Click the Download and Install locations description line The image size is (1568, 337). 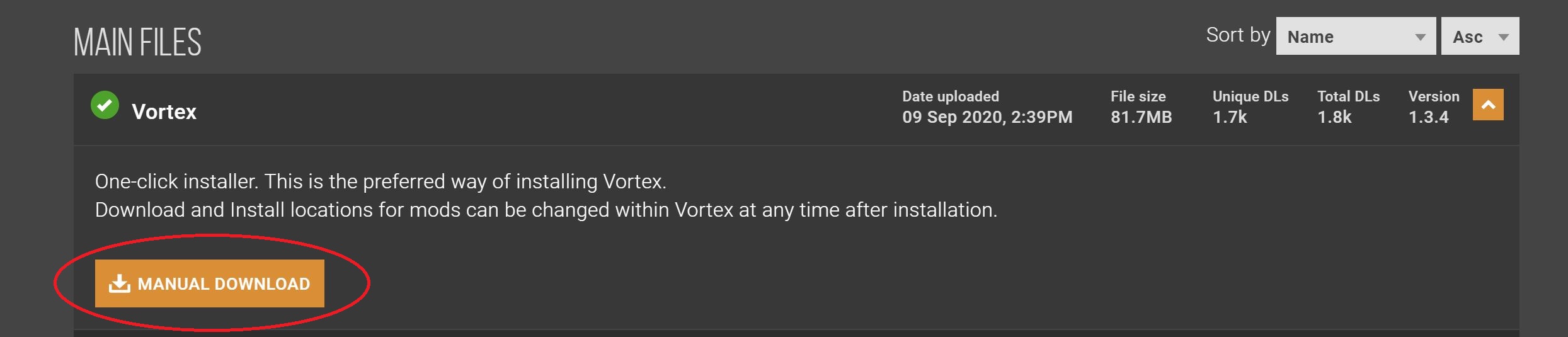click(x=546, y=210)
